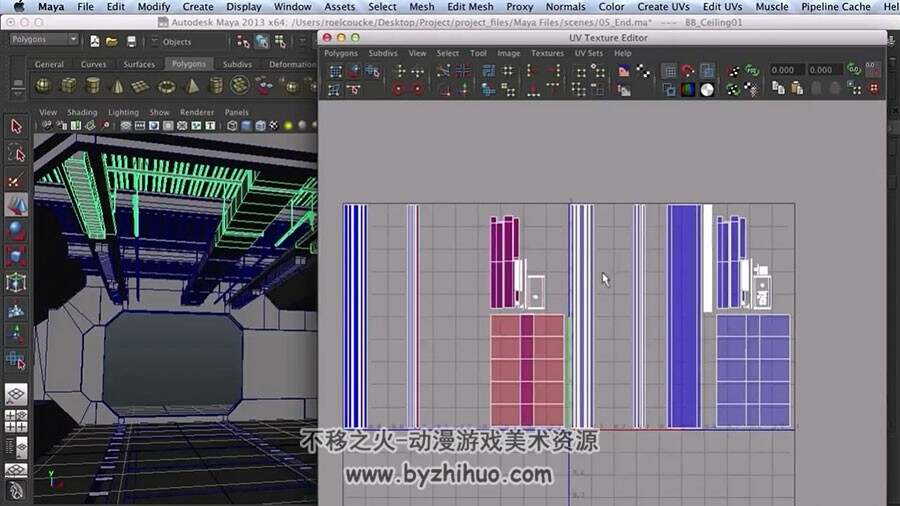This screenshot has width=900, height=506.
Task: Open the Polygons menu set dropdown
Action: click(44, 40)
